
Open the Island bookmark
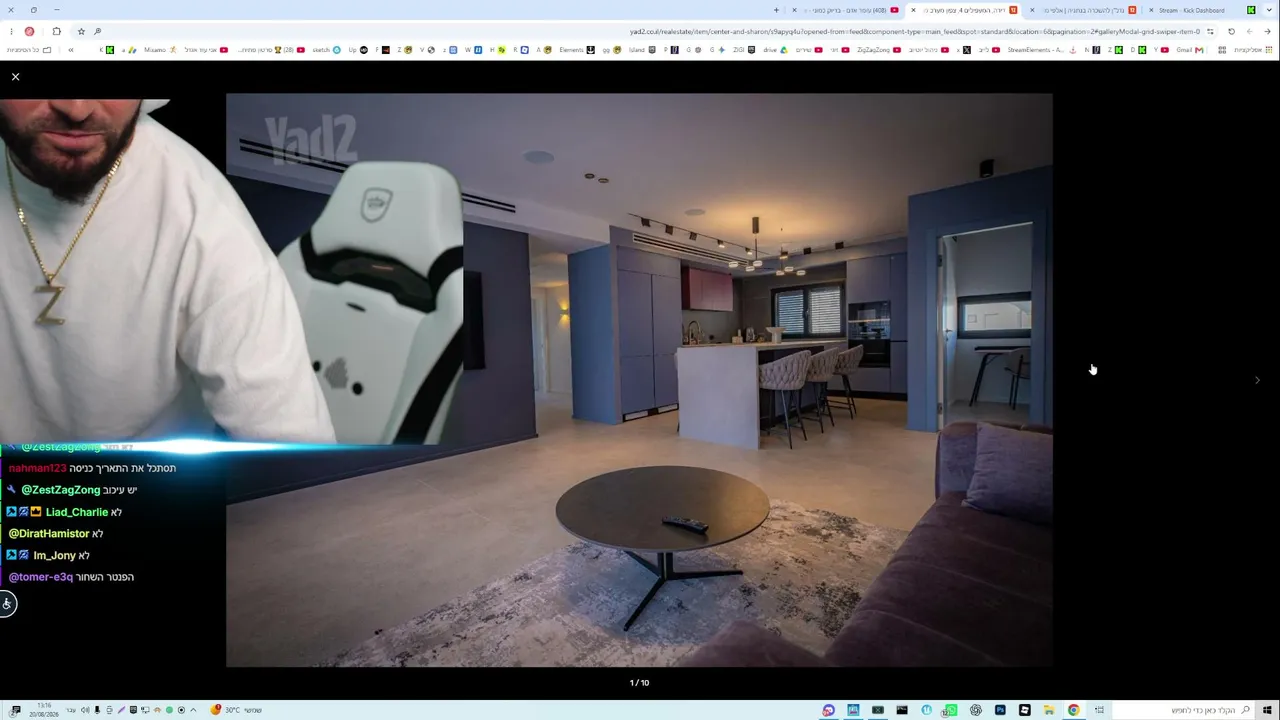click(641, 50)
